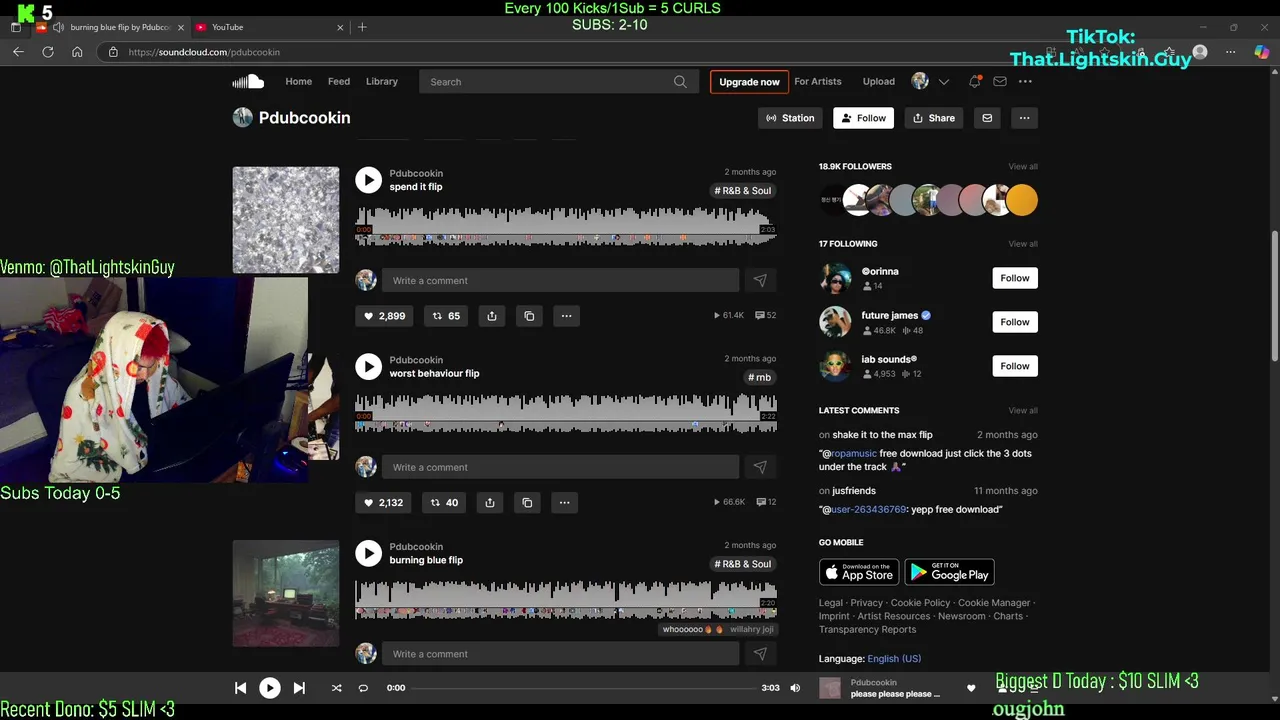
Task: Like spend it flip with 2,899 likes
Action: point(384,316)
